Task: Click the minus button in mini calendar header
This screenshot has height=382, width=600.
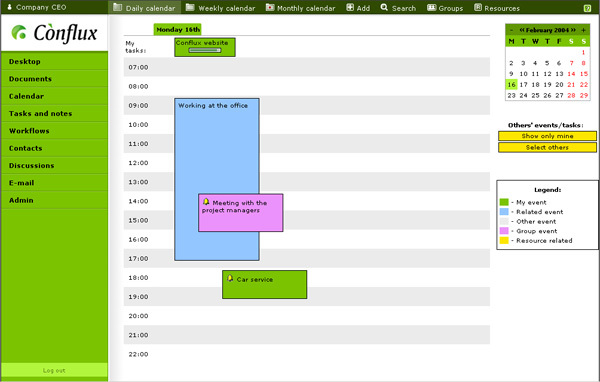Action: click(512, 30)
